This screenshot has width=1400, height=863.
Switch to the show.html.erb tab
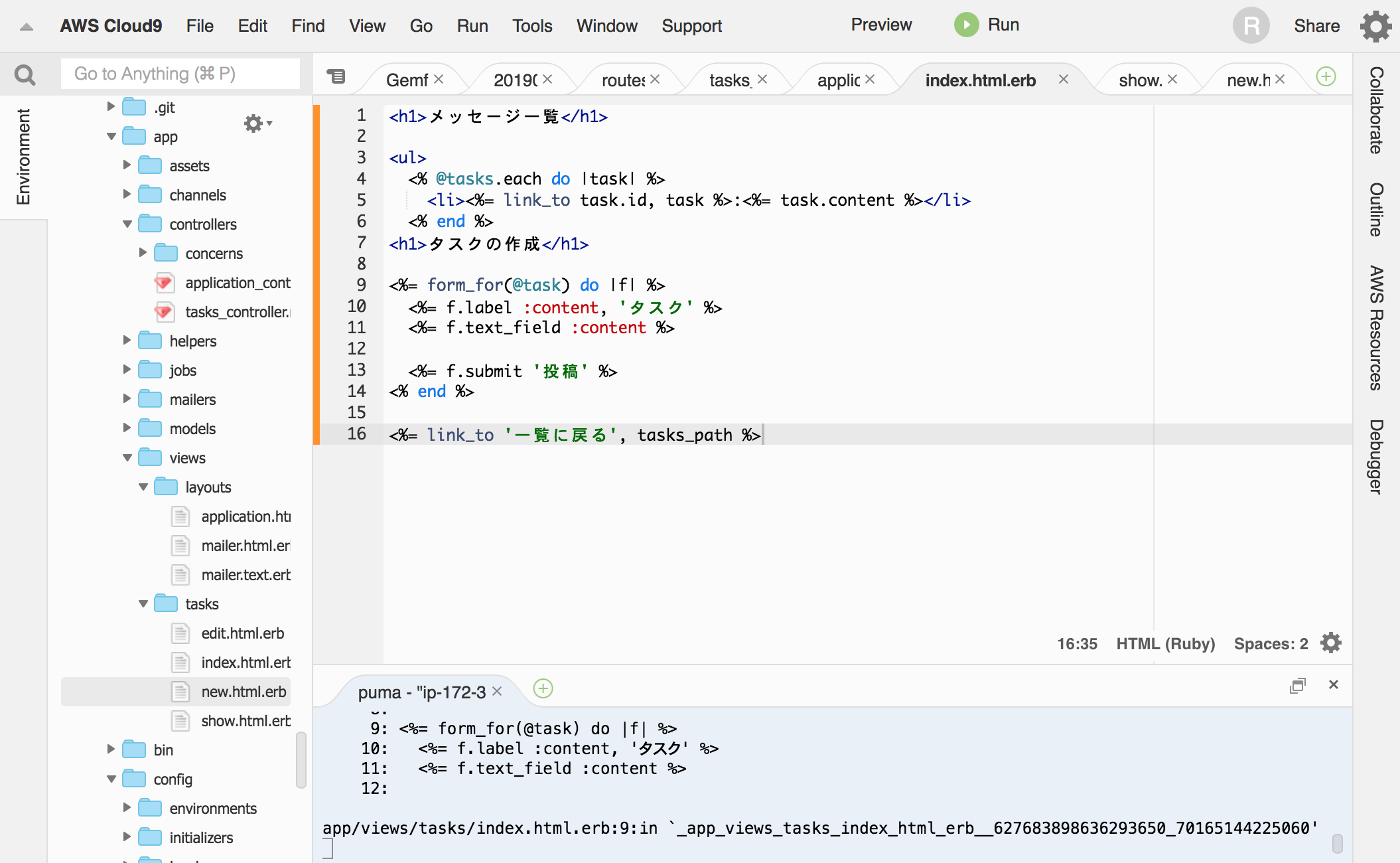coord(1139,80)
